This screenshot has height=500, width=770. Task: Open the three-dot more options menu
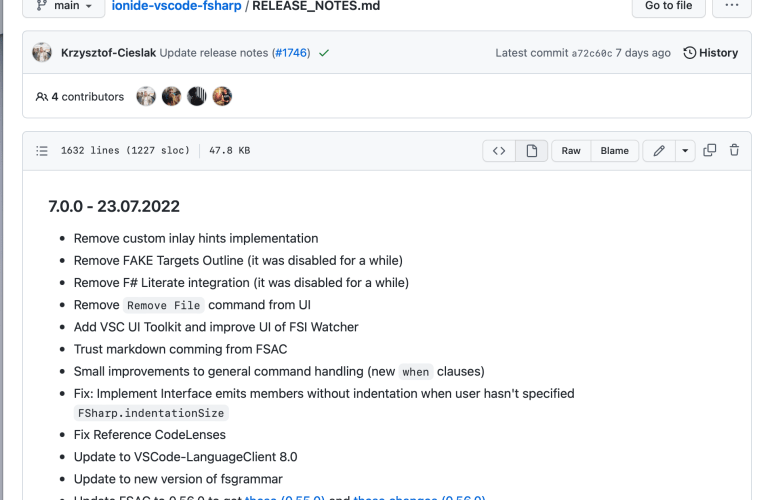(x=731, y=6)
